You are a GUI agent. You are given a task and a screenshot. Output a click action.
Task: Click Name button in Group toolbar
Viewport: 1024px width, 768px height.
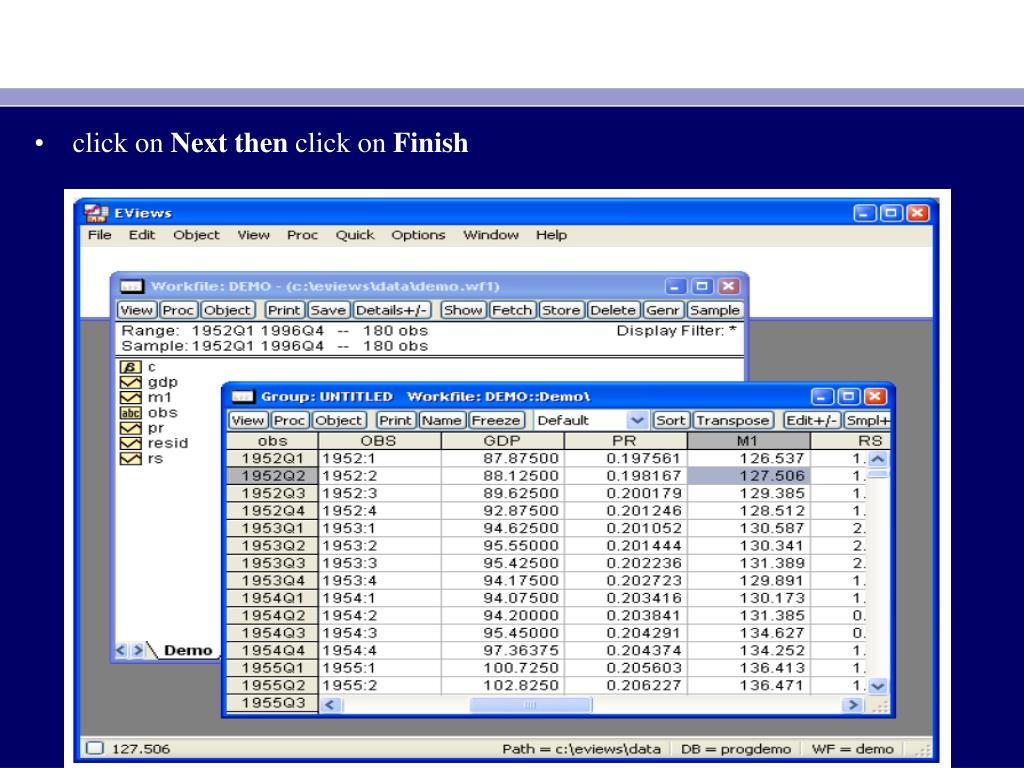pyautogui.click(x=441, y=421)
